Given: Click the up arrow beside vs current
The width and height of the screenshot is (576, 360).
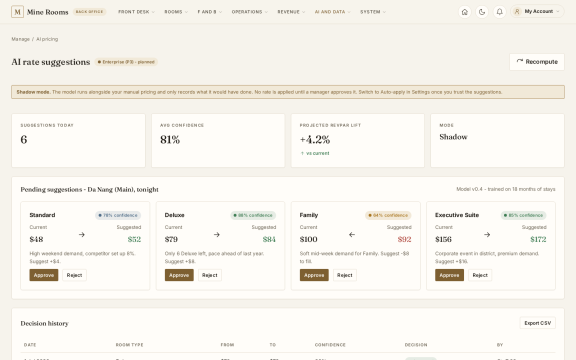Looking at the screenshot, I should pos(302,154).
